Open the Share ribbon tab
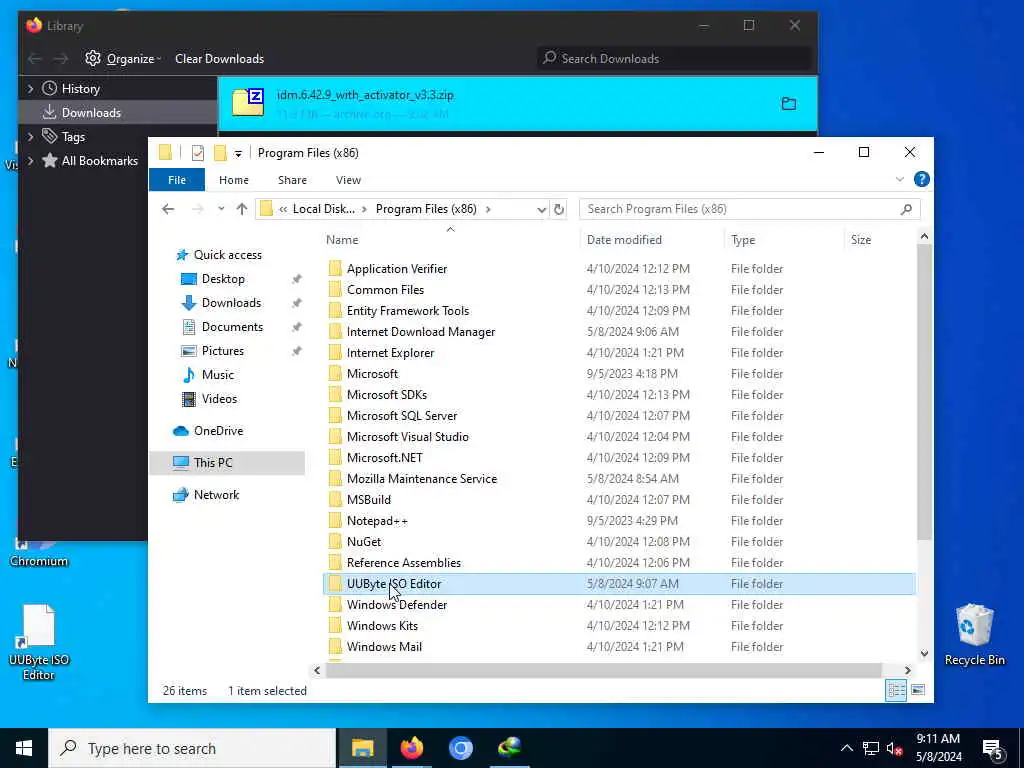Viewport: 1024px width, 768px height. click(292, 180)
